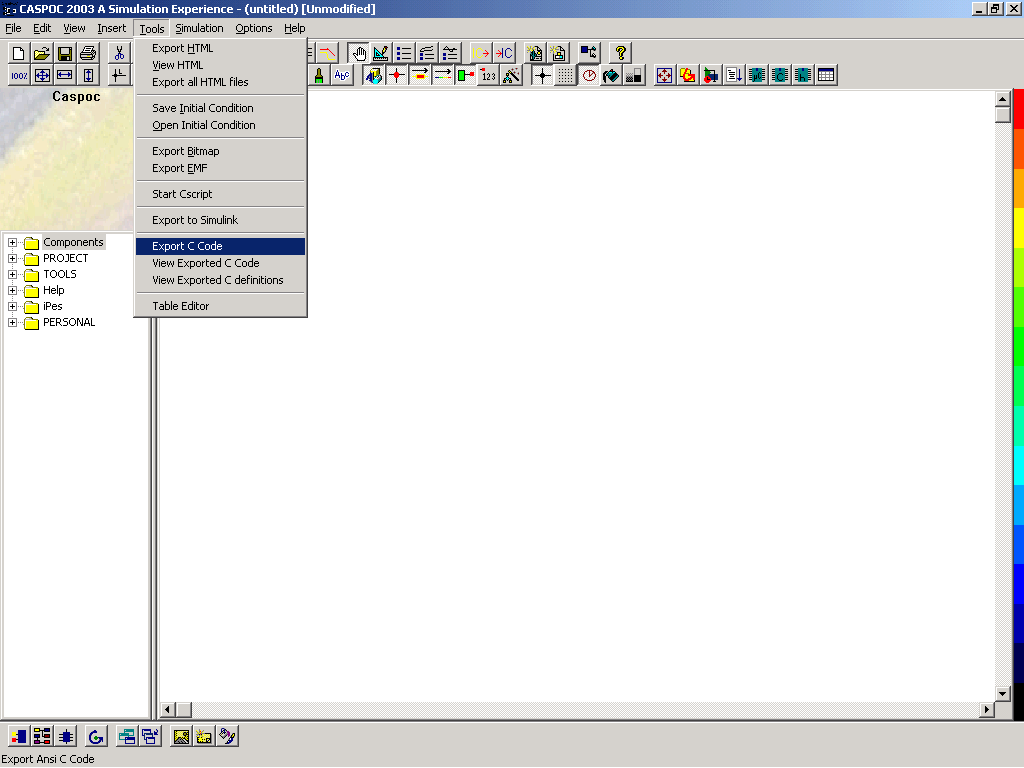The height and width of the screenshot is (768, 1024).
Task: Open the File menu
Action: tap(13, 28)
